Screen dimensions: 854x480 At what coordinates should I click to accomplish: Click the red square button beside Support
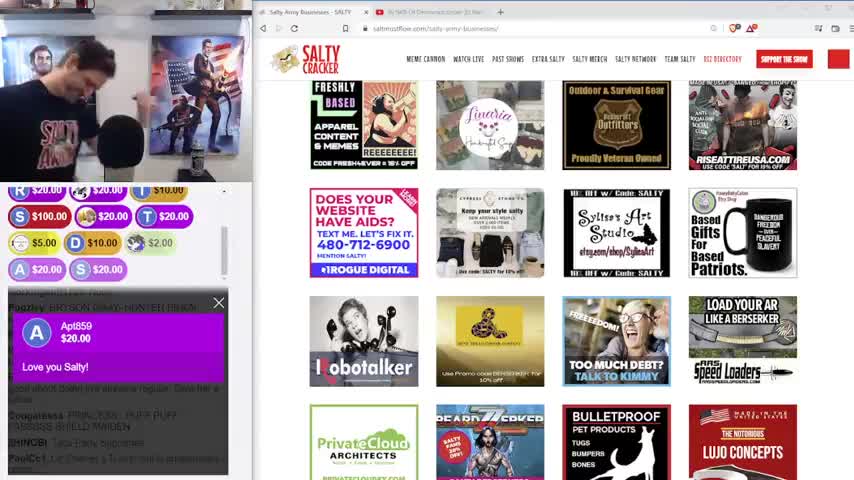838,59
